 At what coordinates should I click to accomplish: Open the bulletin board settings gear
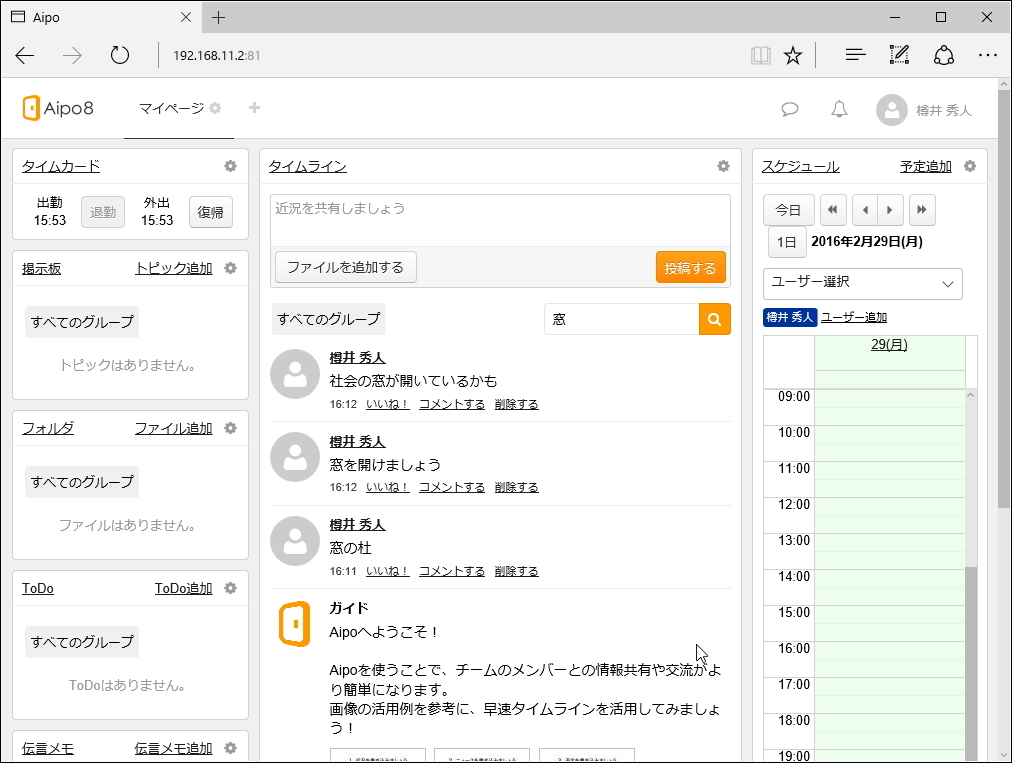tap(231, 268)
